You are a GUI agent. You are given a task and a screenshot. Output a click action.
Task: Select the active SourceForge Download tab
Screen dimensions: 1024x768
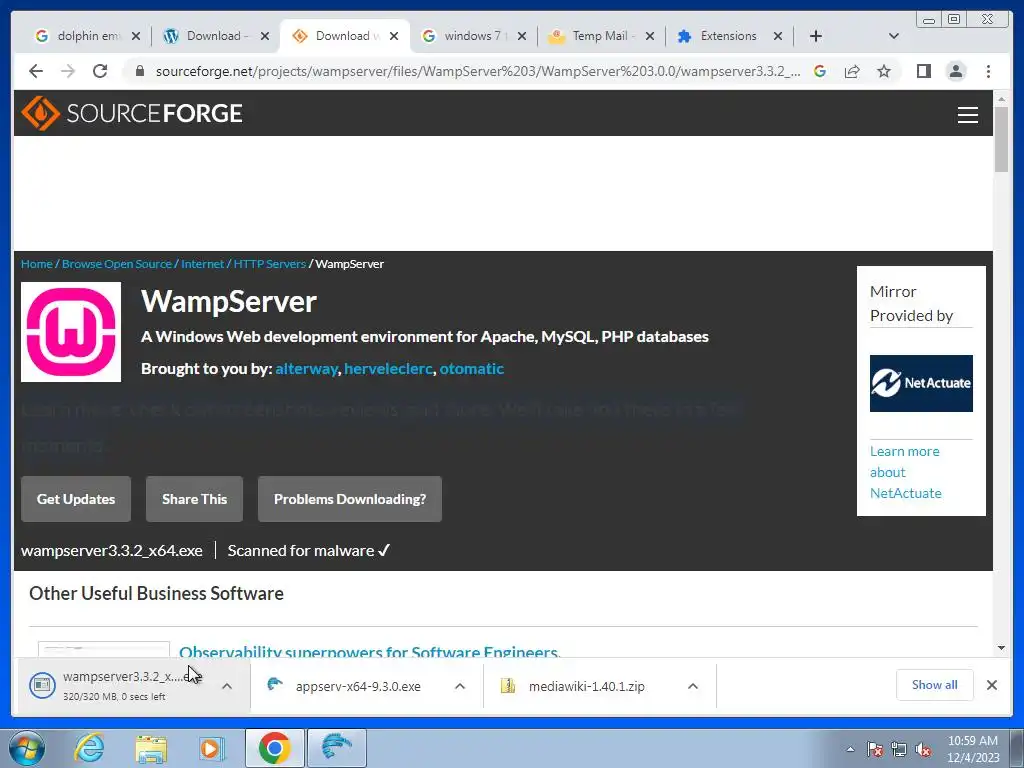coord(345,36)
